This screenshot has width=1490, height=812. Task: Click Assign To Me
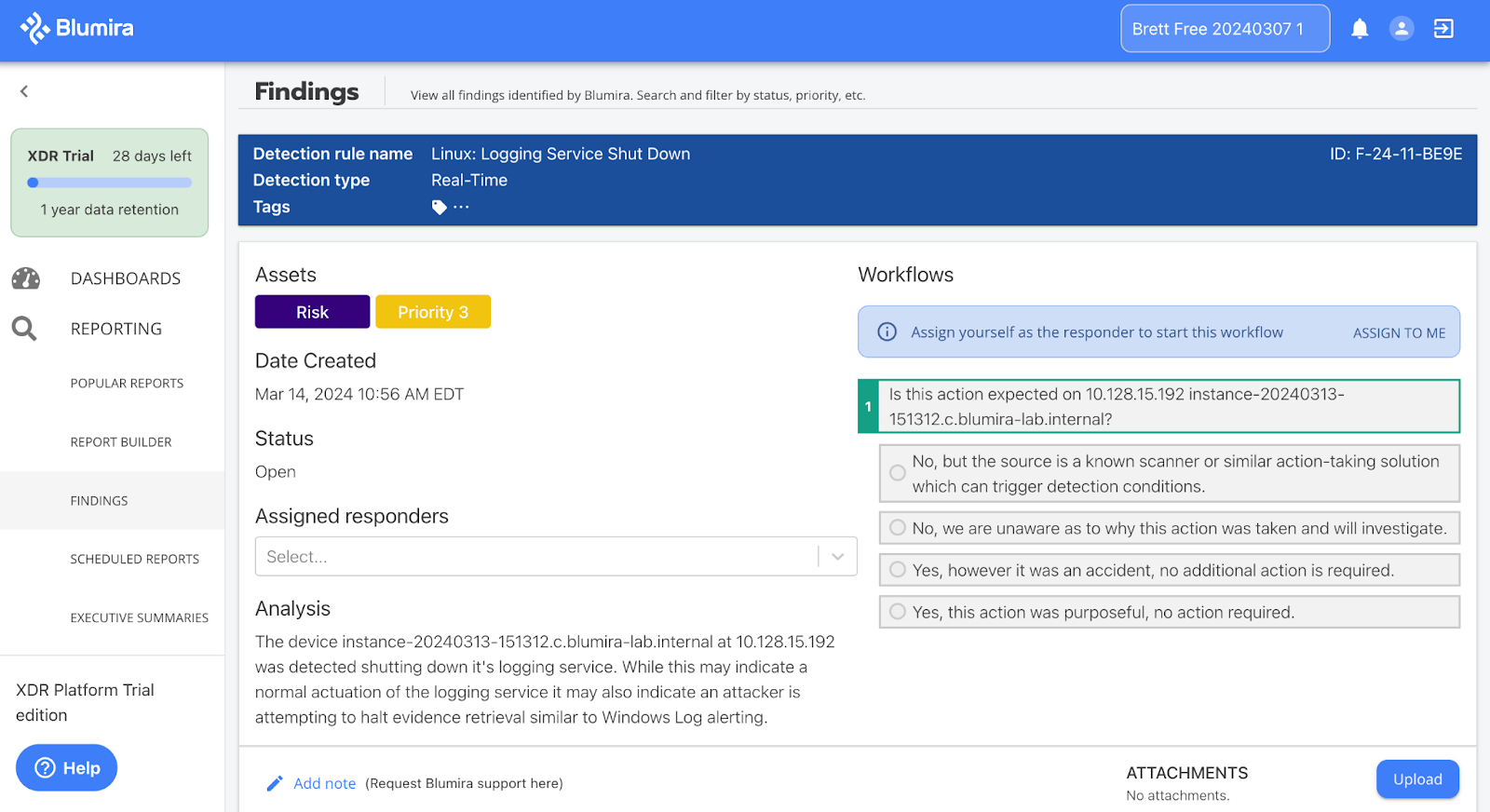(x=1399, y=332)
